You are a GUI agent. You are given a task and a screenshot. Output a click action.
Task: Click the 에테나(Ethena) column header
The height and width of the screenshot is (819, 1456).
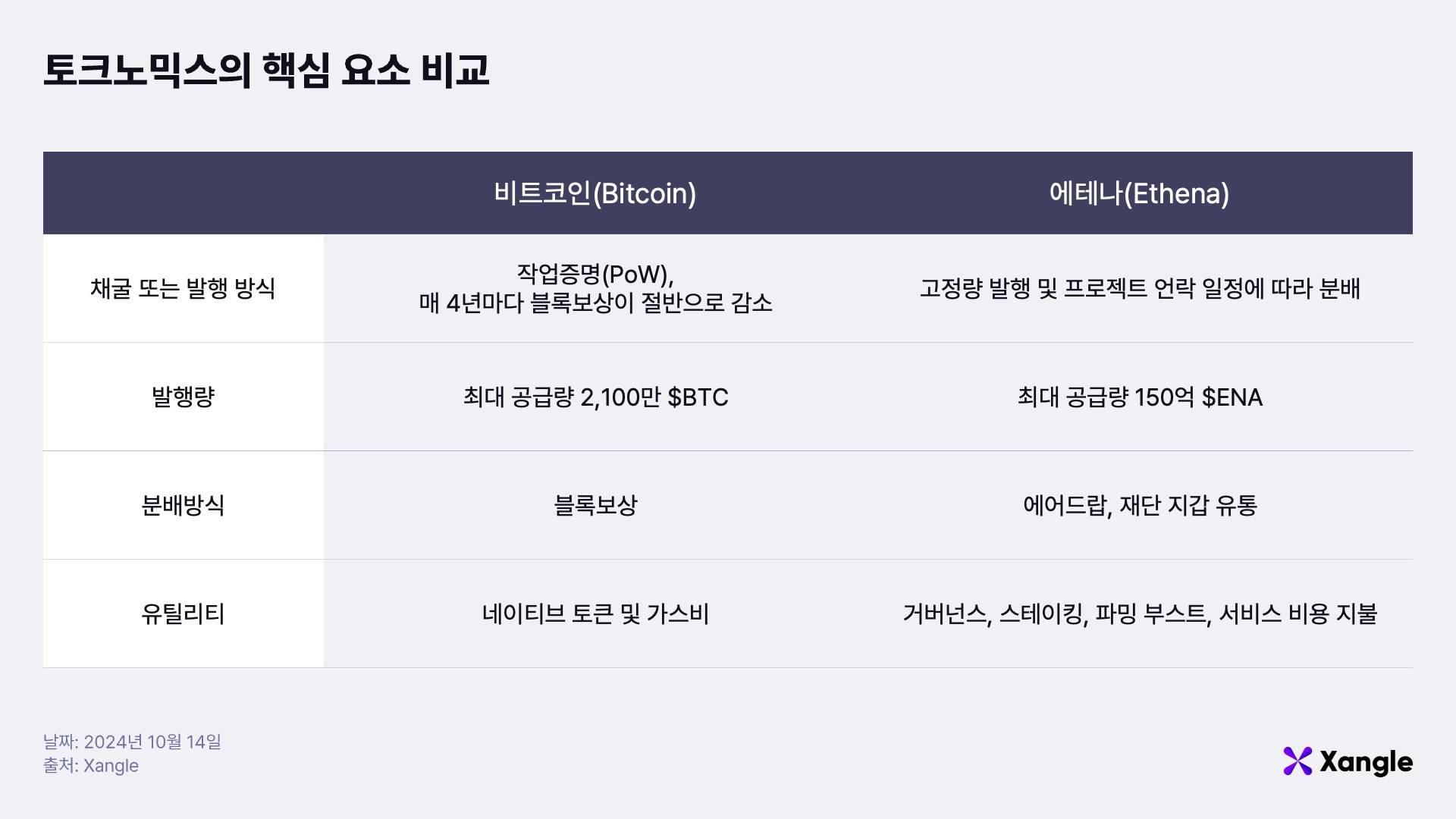tap(1139, 193)
